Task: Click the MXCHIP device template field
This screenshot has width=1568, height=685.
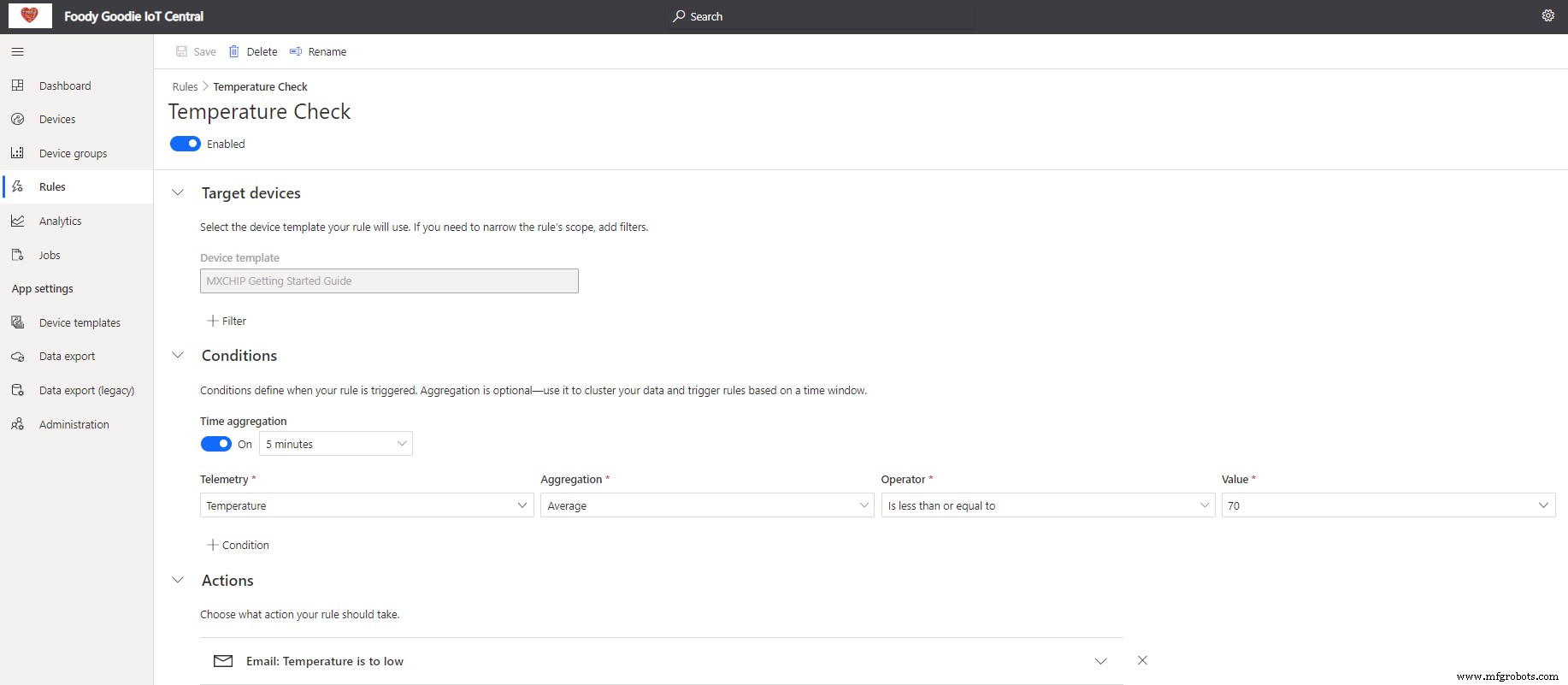Action: (389, 280)
